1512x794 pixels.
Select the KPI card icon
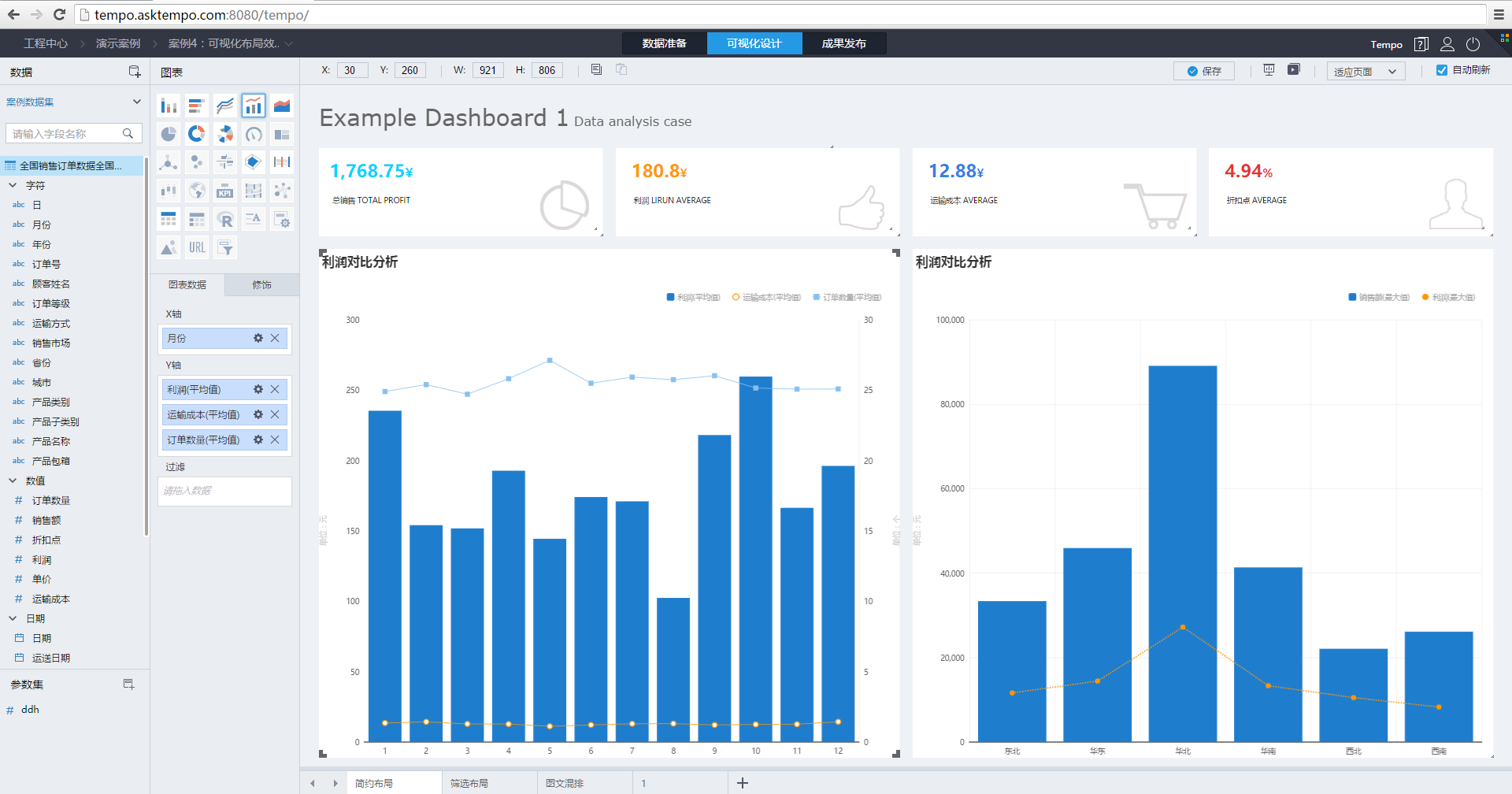[225, 191]
